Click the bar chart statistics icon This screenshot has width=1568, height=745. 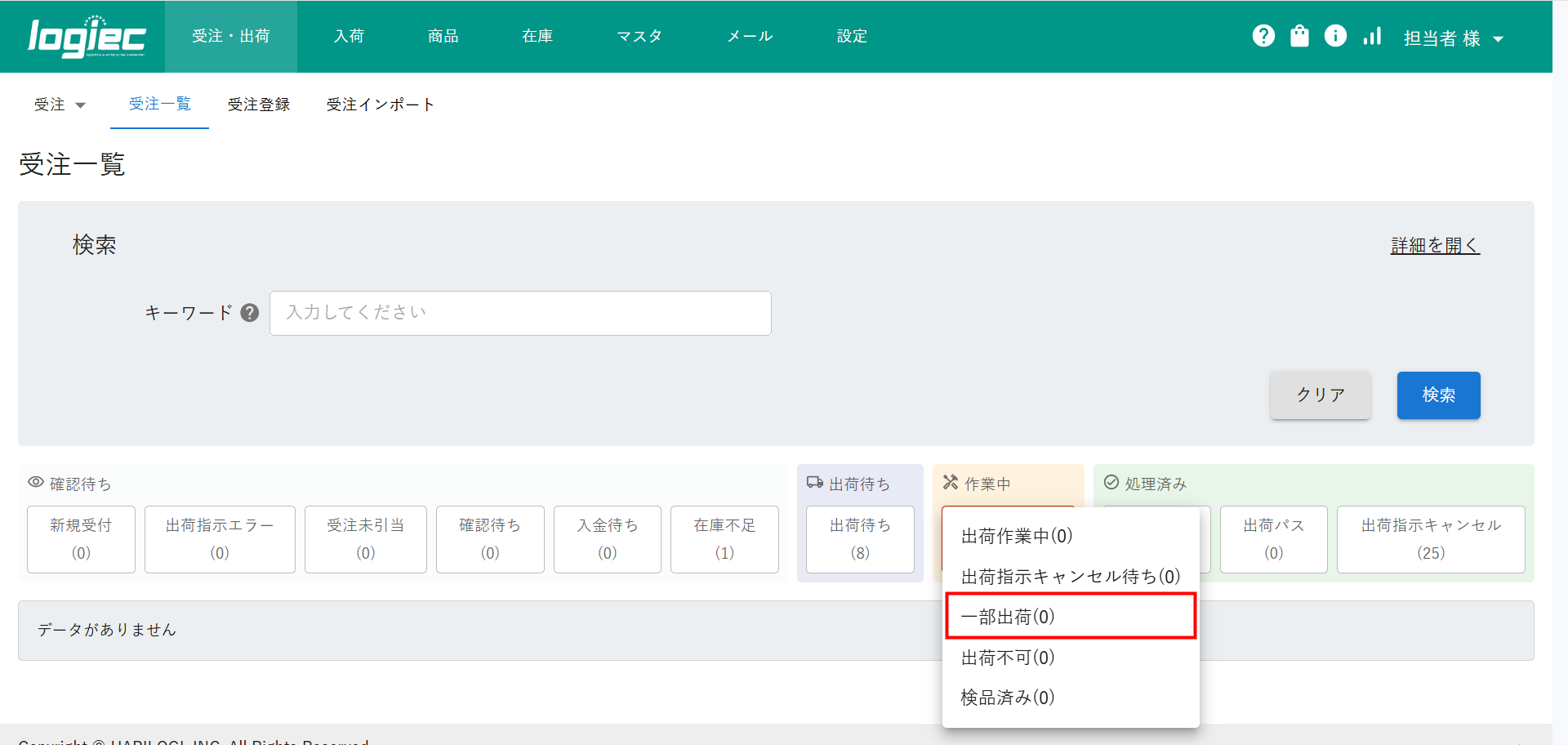coord(1372,36)
